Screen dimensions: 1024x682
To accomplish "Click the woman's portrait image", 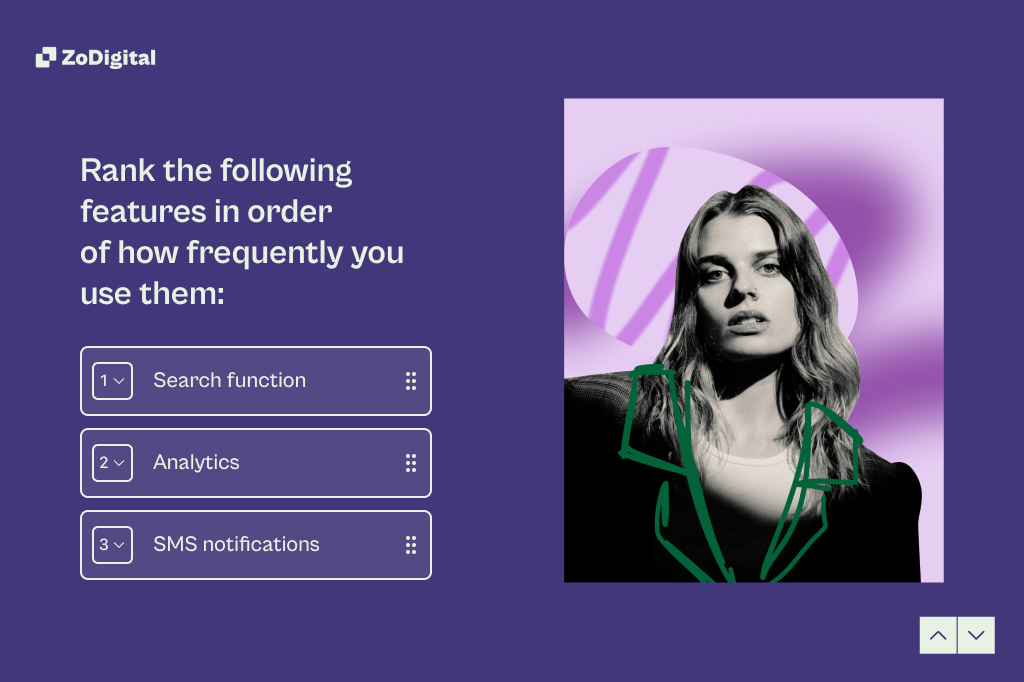I will tap(753, 340).
